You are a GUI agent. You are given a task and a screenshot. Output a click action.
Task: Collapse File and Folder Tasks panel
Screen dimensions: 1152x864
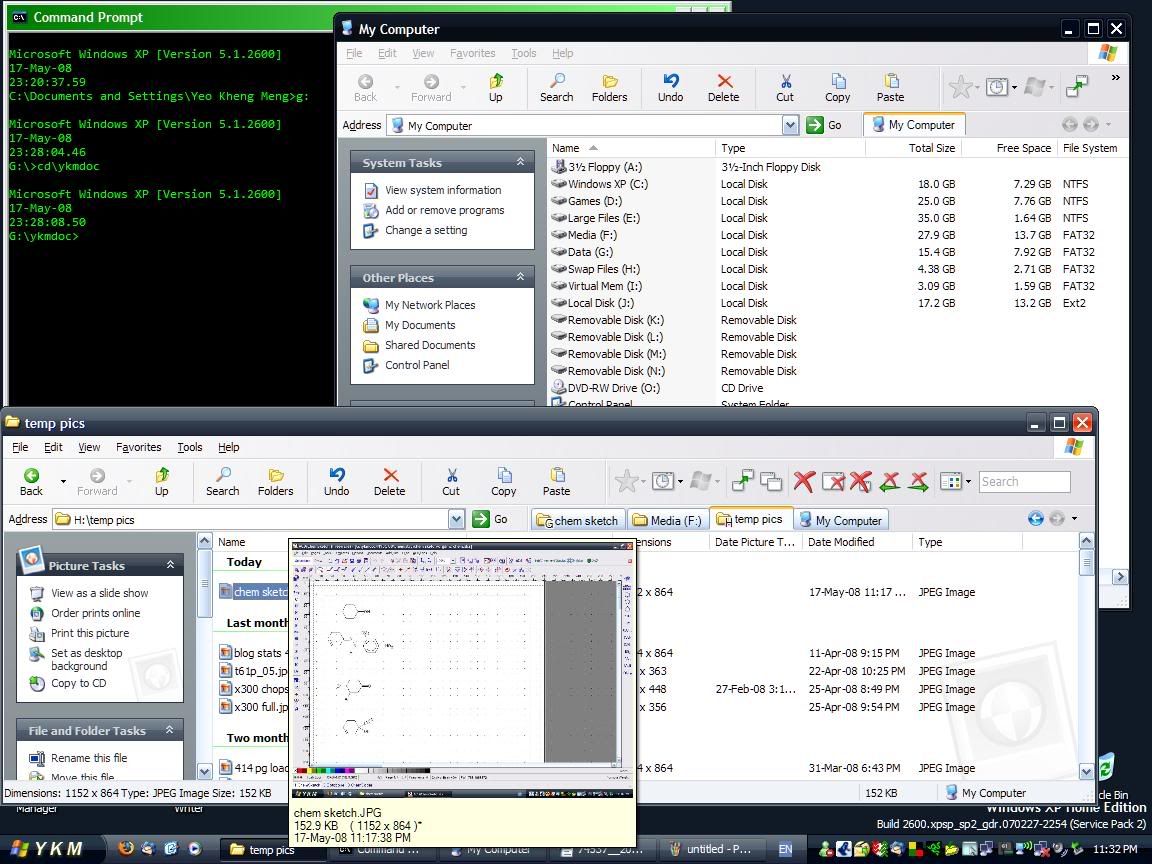tap(170, 730)
